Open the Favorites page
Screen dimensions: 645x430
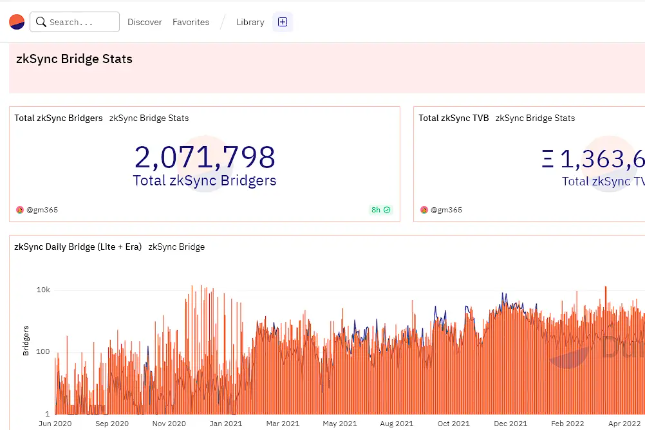coord(191,22)
